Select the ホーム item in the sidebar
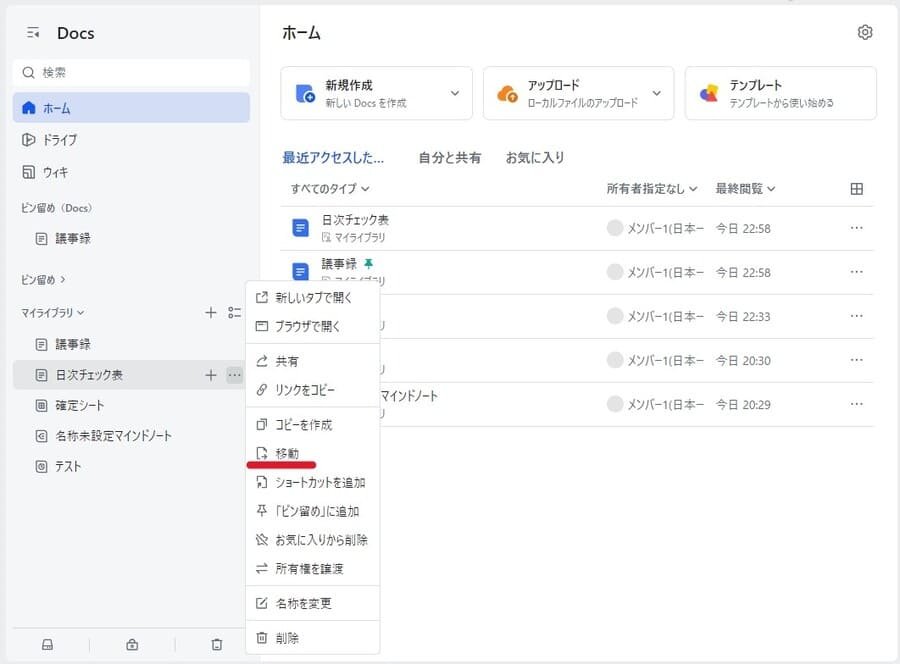 (x=60, y=107)
